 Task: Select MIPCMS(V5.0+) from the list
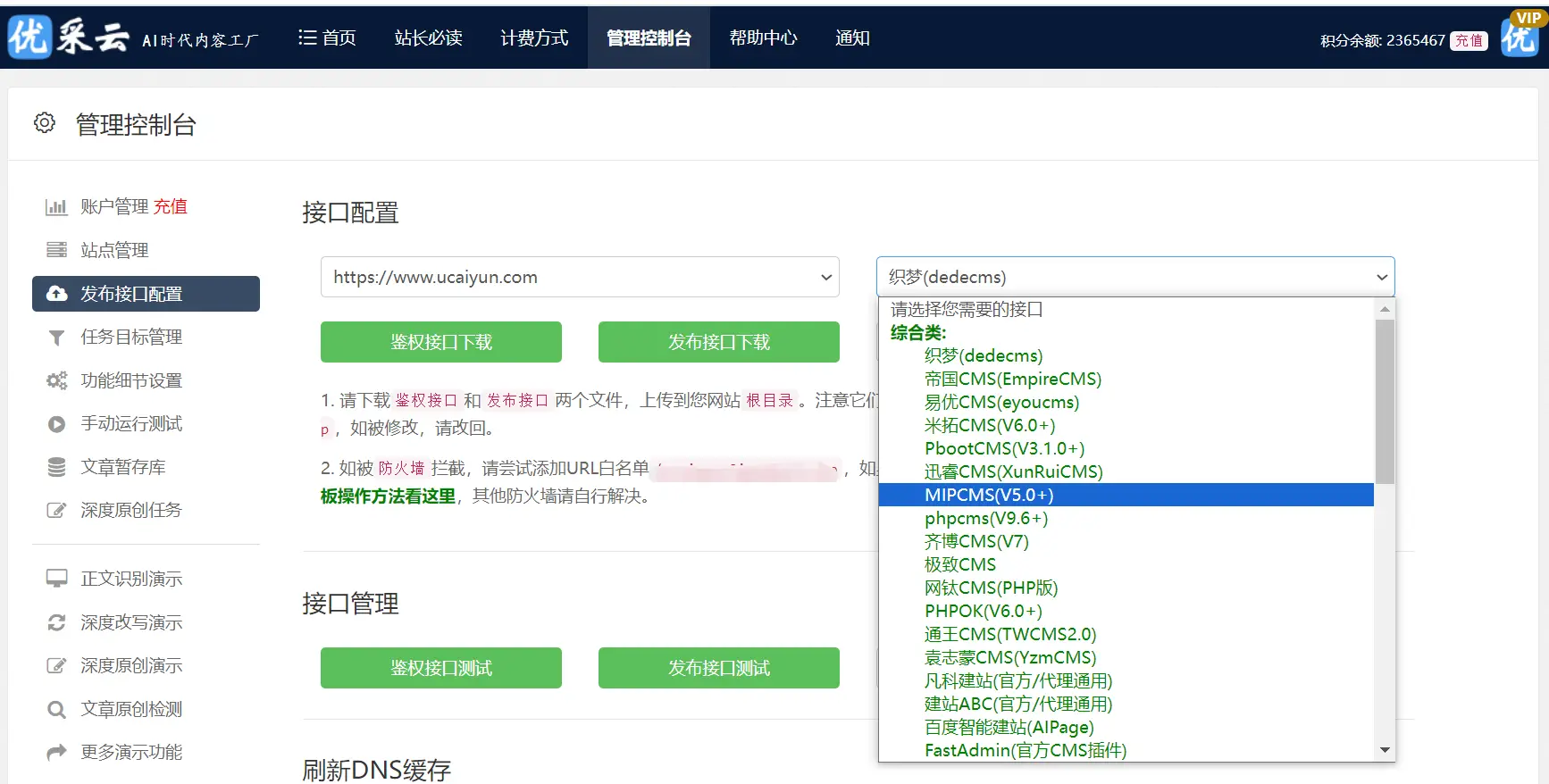pos(989,495)
